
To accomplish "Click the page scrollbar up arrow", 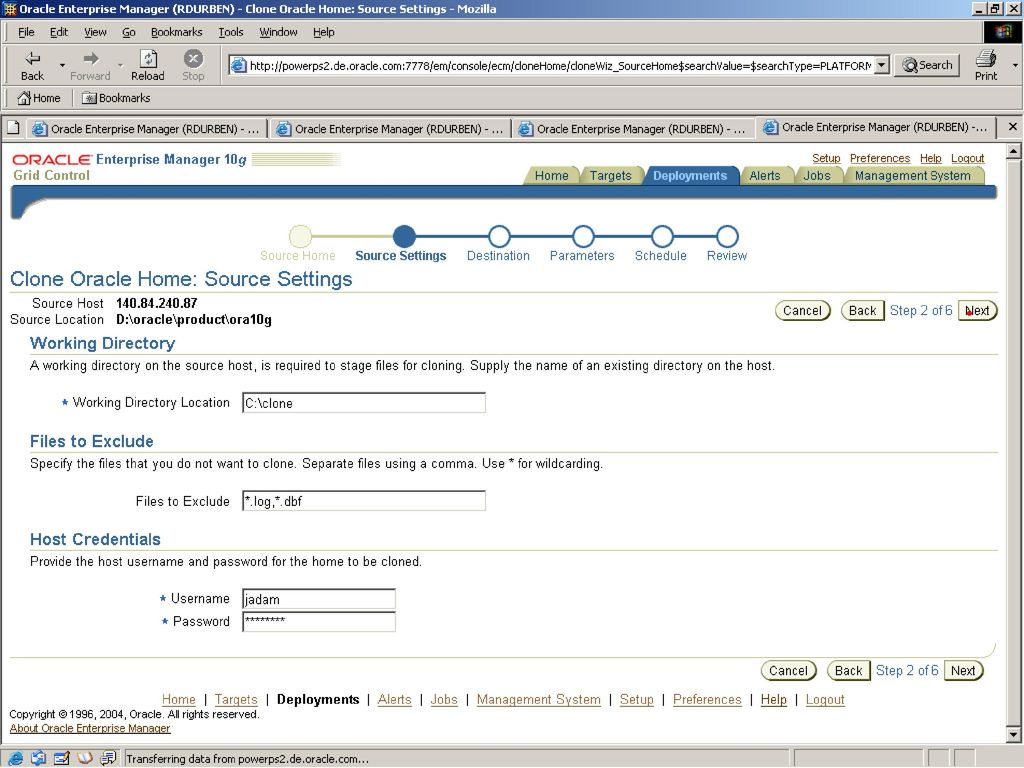I will point(1013,152).
